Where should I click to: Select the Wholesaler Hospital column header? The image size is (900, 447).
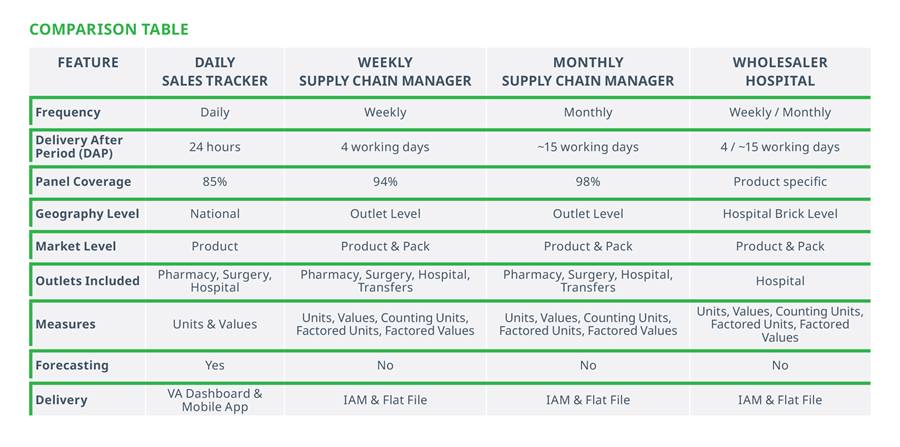point(780,72)
